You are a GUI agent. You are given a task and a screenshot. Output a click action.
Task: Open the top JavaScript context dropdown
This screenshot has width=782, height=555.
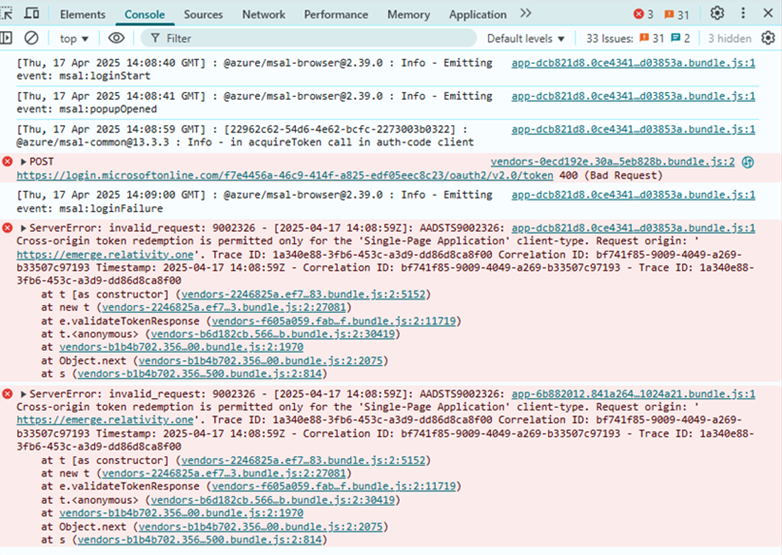pos(74,38)
